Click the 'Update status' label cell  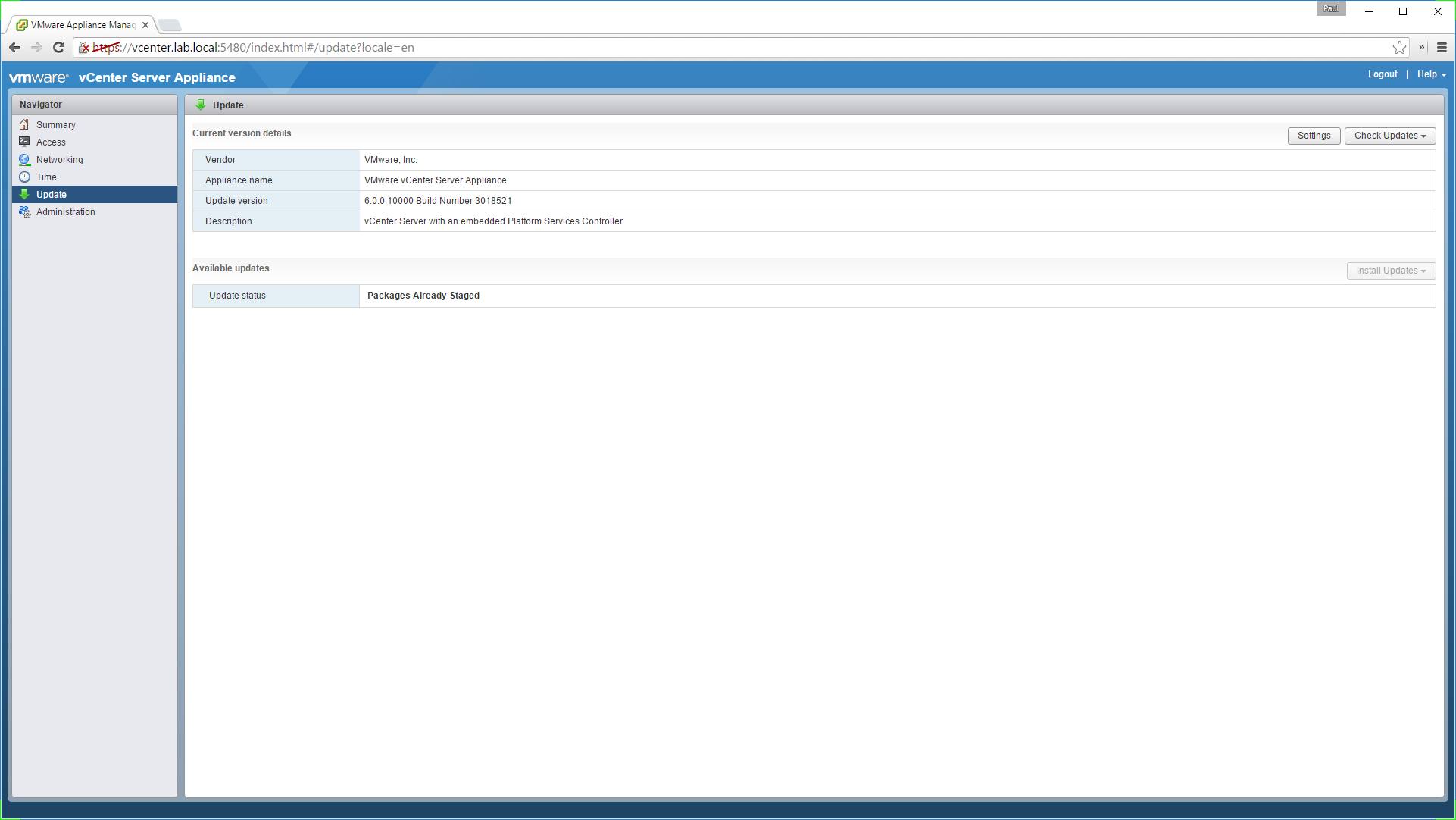[x=276, y=296]
